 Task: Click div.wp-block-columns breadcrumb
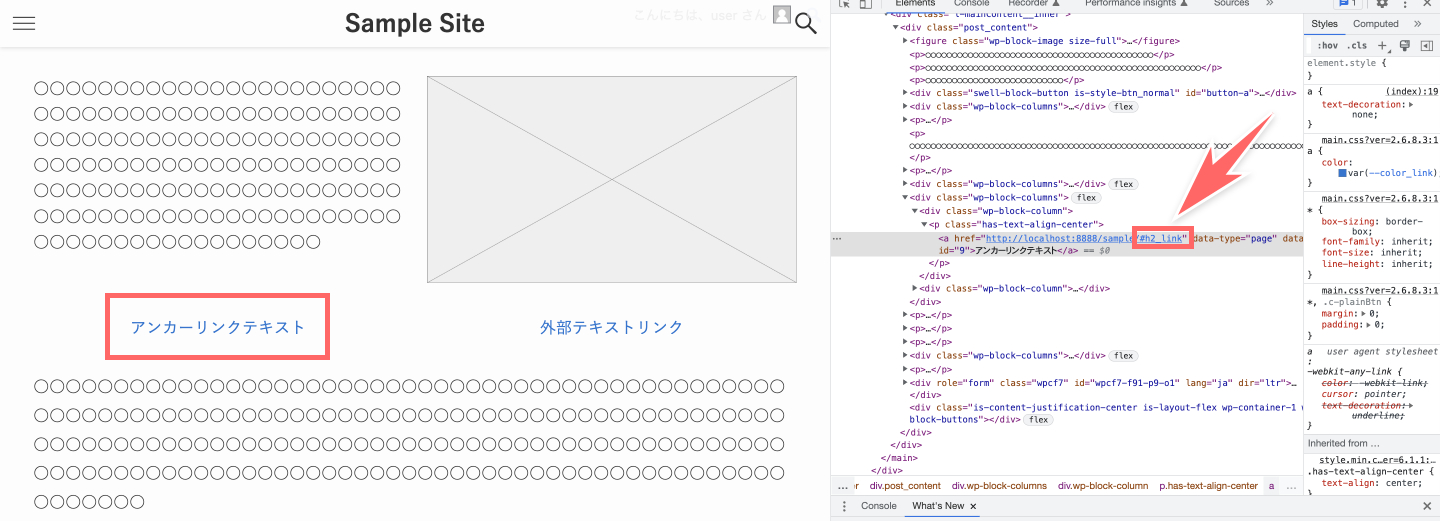999,486
